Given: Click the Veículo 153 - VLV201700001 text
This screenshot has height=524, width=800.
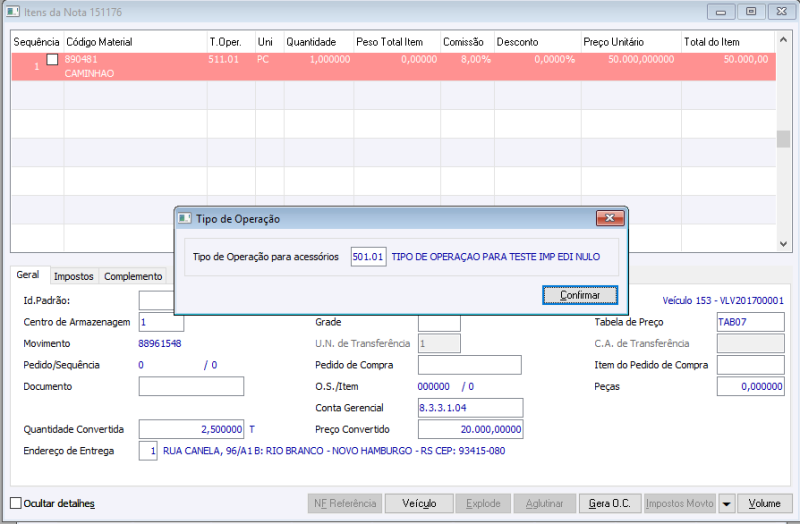Looking at the screenshot, I should (x=723, y=301).
